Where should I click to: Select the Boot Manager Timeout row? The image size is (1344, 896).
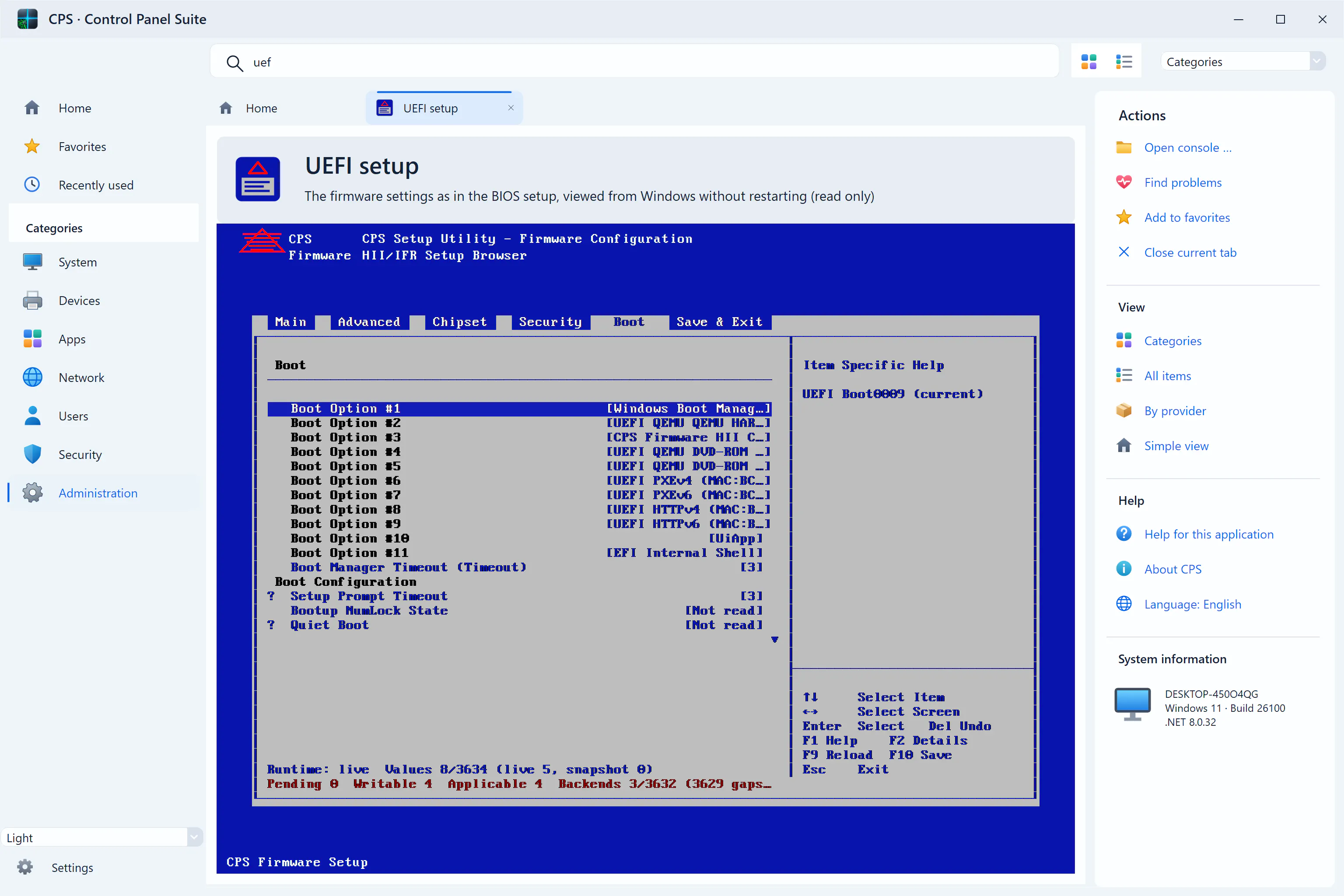(x=519, y=567)
